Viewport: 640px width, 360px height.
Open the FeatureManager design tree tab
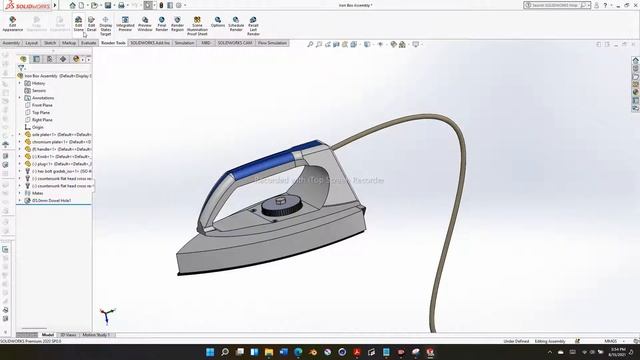point(23,59)
